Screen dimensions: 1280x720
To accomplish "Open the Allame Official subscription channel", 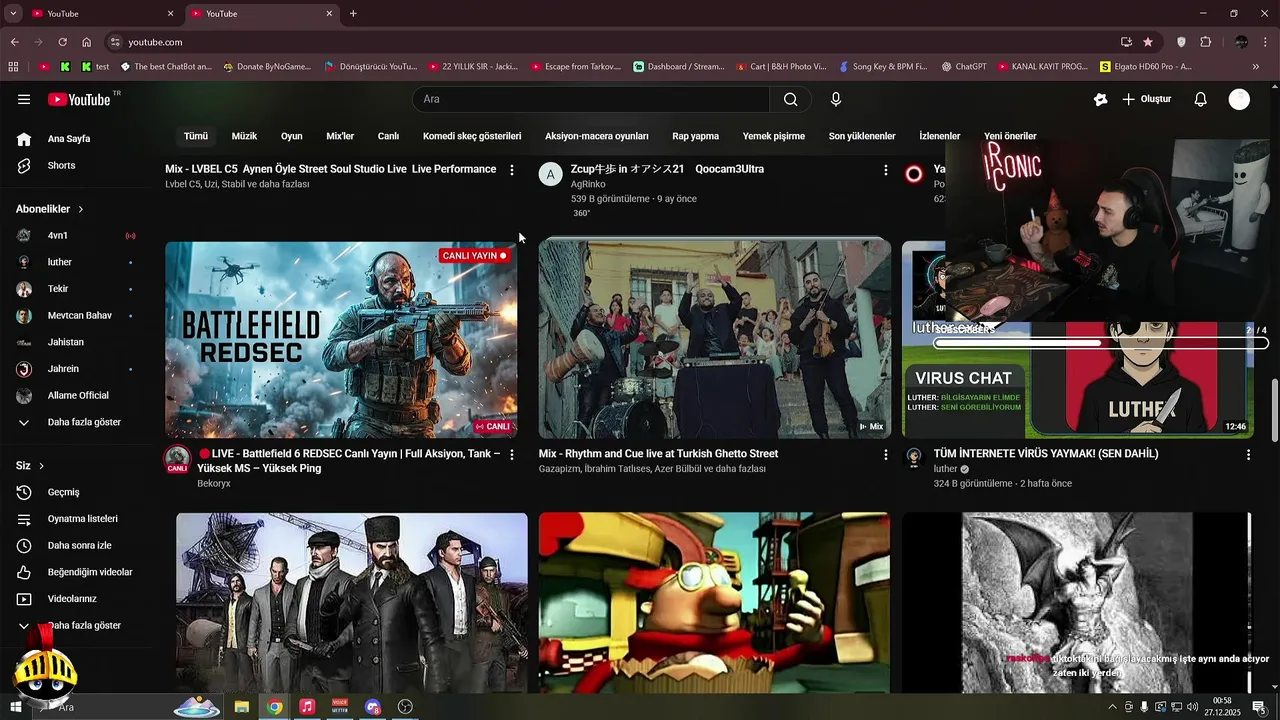I will pos(76,395).
